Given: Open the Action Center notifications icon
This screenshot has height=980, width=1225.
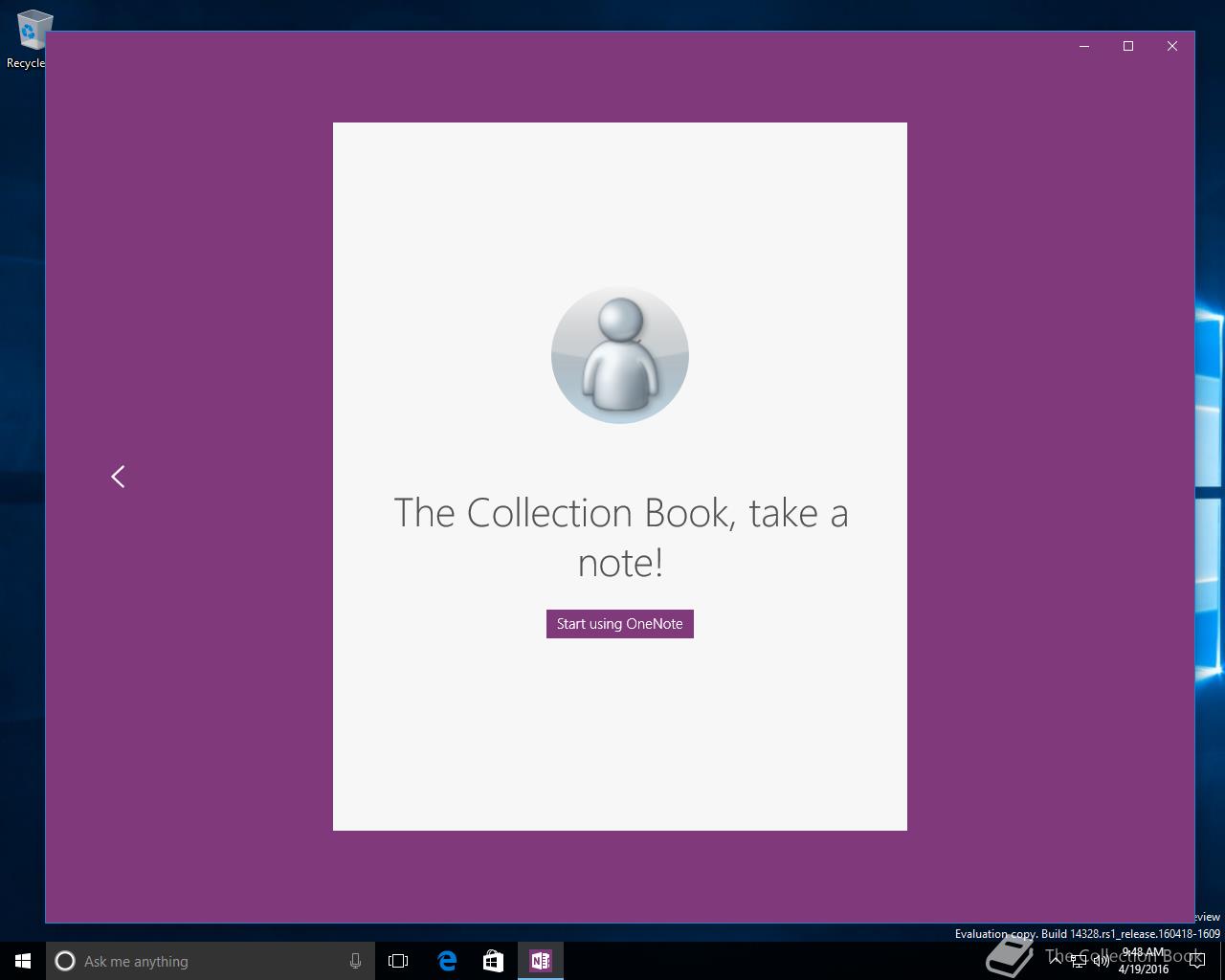Looking at the screenshot, I should tap(1196, 962).
